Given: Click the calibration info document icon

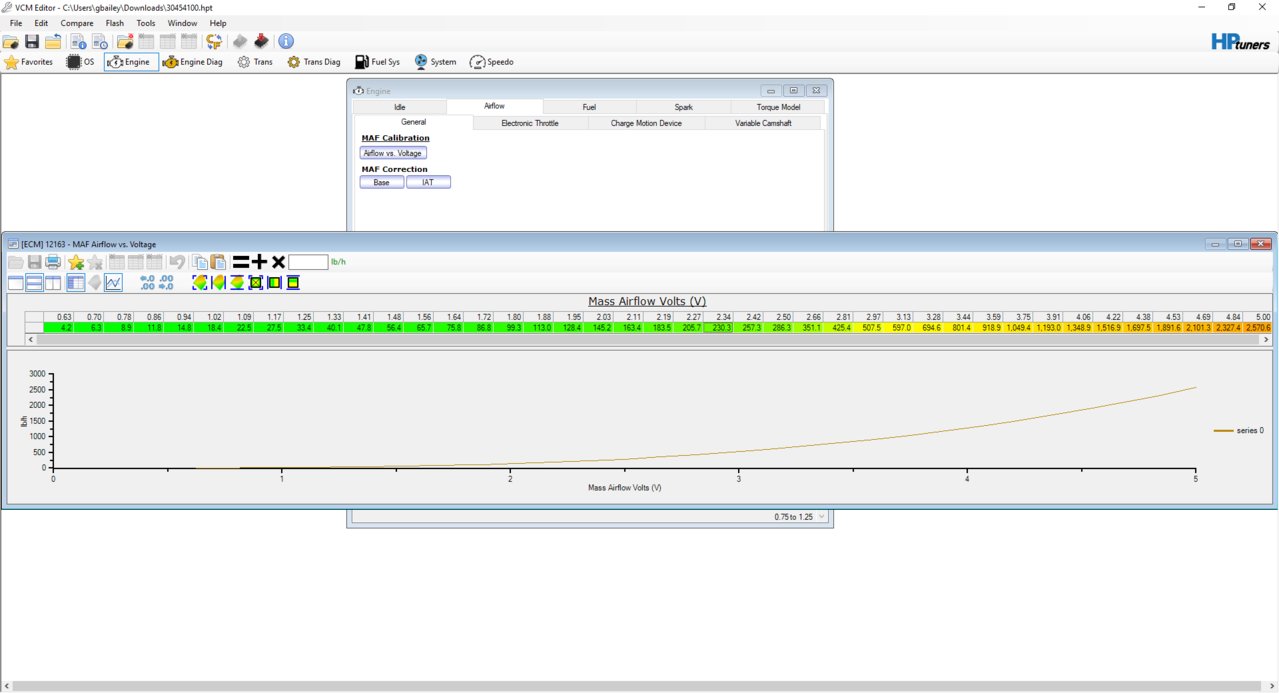Looking at the screenshot, I should [78, 42].
